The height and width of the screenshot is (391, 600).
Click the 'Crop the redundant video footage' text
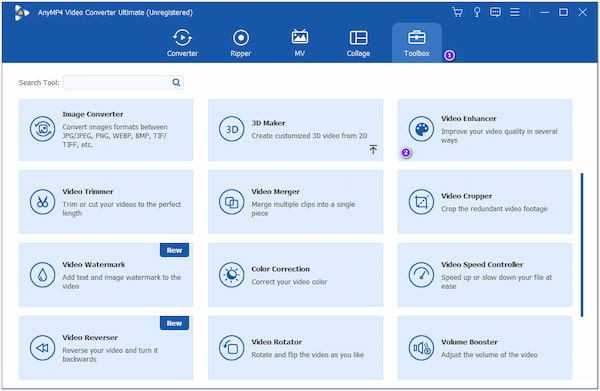click(494, 209)
